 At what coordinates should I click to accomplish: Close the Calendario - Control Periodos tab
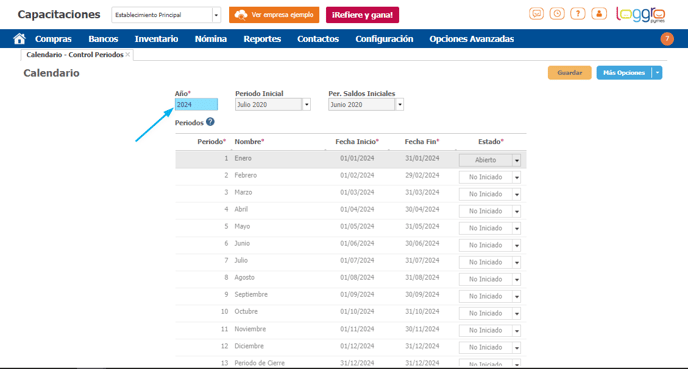point(128,54)
